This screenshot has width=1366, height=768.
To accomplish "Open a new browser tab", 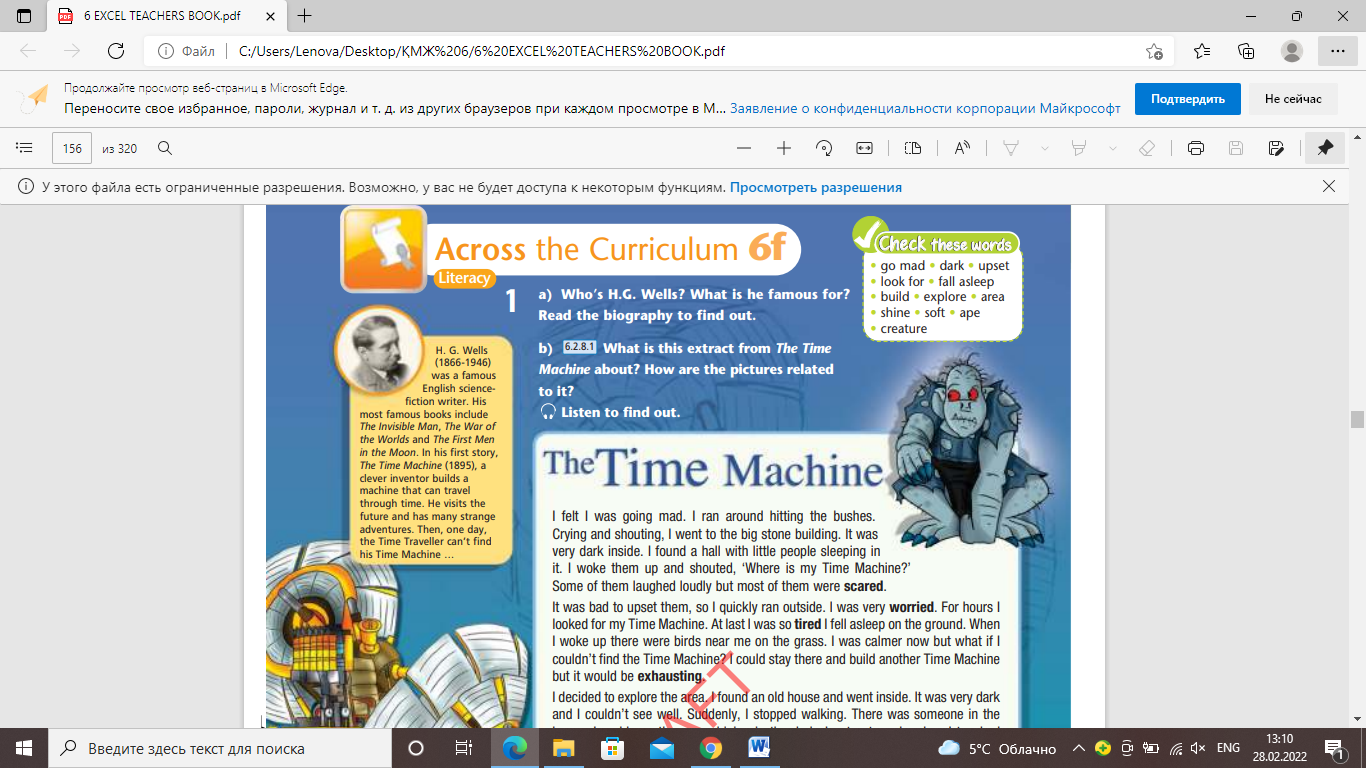I will coord(305,16).
